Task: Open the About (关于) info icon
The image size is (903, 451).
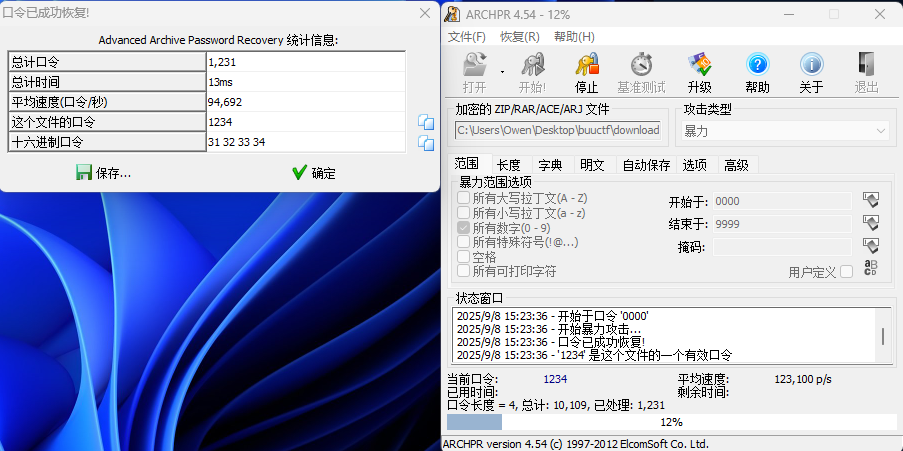Action: click(811, 65)
